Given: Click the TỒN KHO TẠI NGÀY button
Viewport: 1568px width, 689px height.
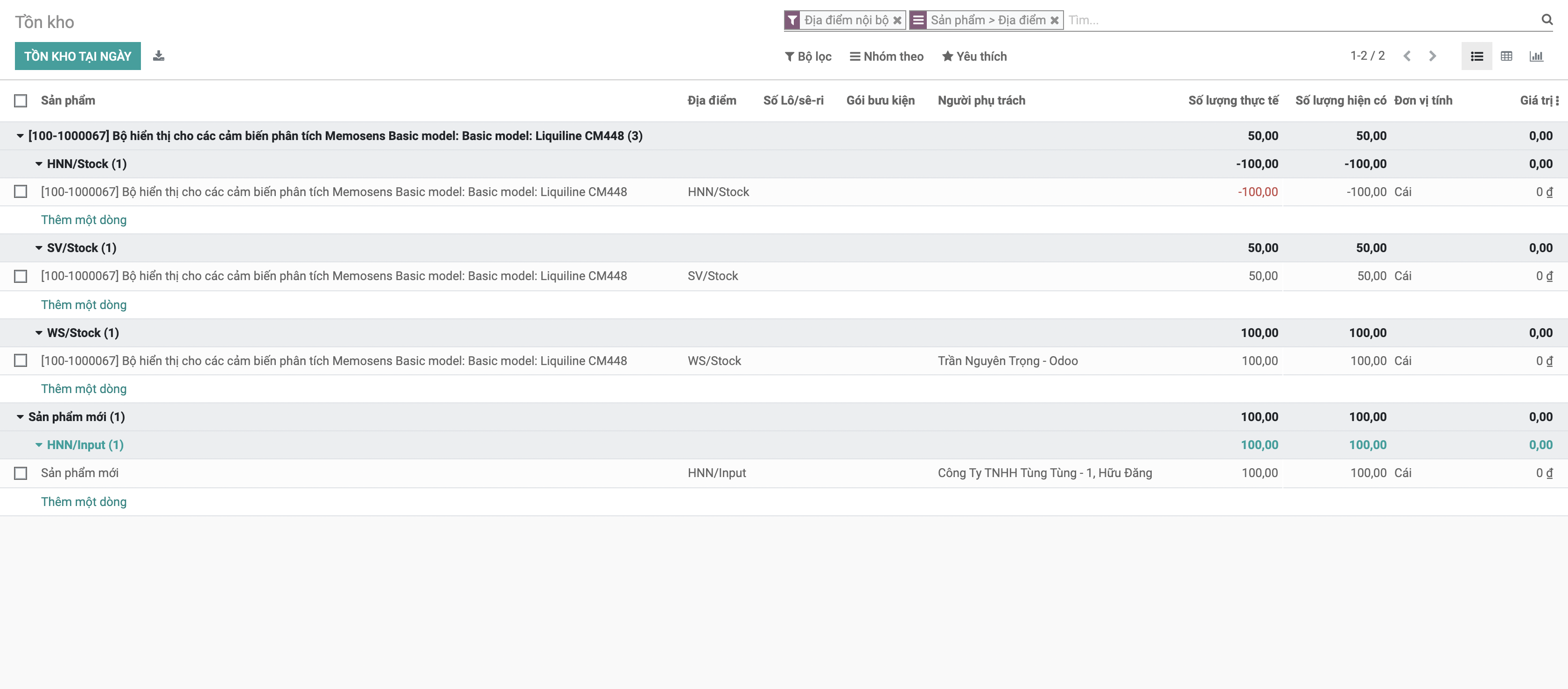Looking at the screenshot, I should [78, 56].
